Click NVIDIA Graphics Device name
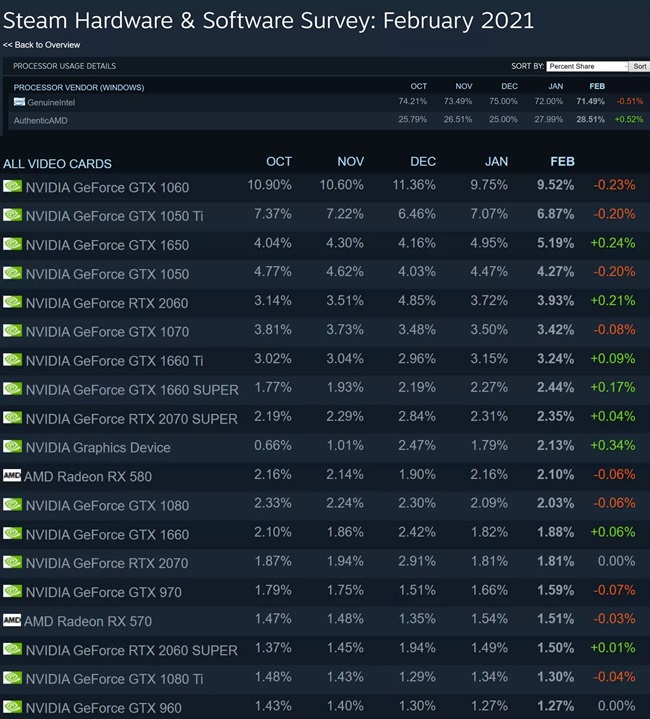The width and height of the screenshot is (650, 719). click(98, 448)
